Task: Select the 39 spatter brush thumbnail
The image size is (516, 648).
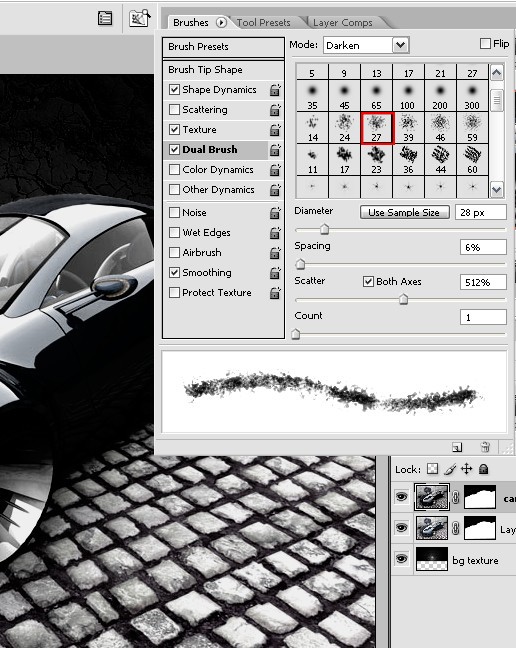Action: pyautogui.click(x=409, y=128)
